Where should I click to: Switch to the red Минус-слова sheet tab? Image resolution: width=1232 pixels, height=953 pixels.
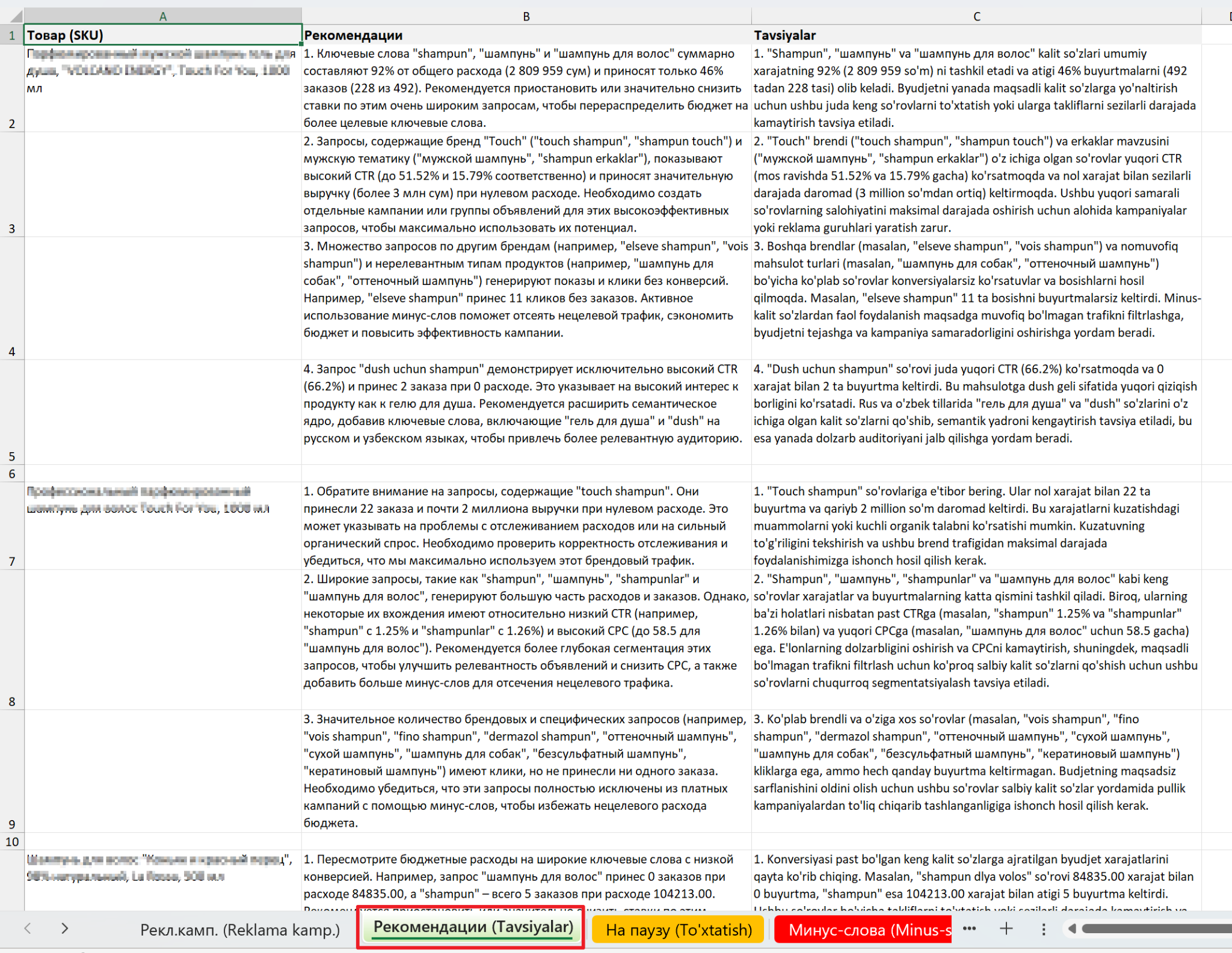pos(864,930)
